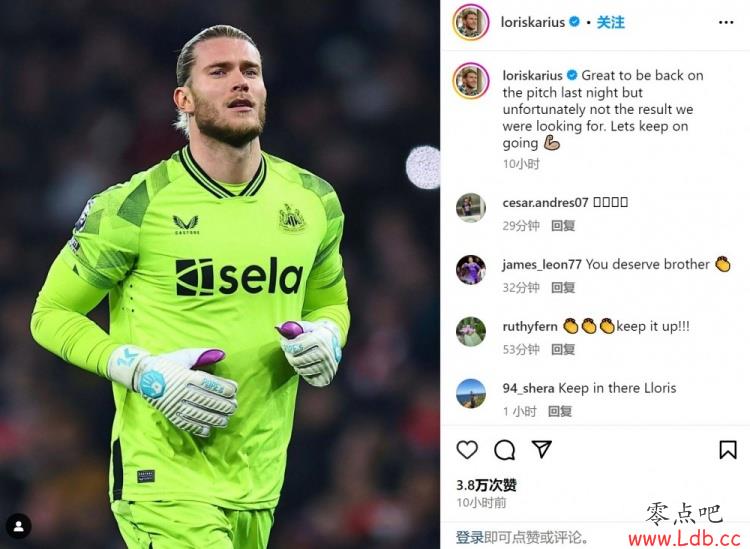Click 登录 login link at bottom
Screen dimensions: 750x549
pyautogui.click(x=469, y=538)
